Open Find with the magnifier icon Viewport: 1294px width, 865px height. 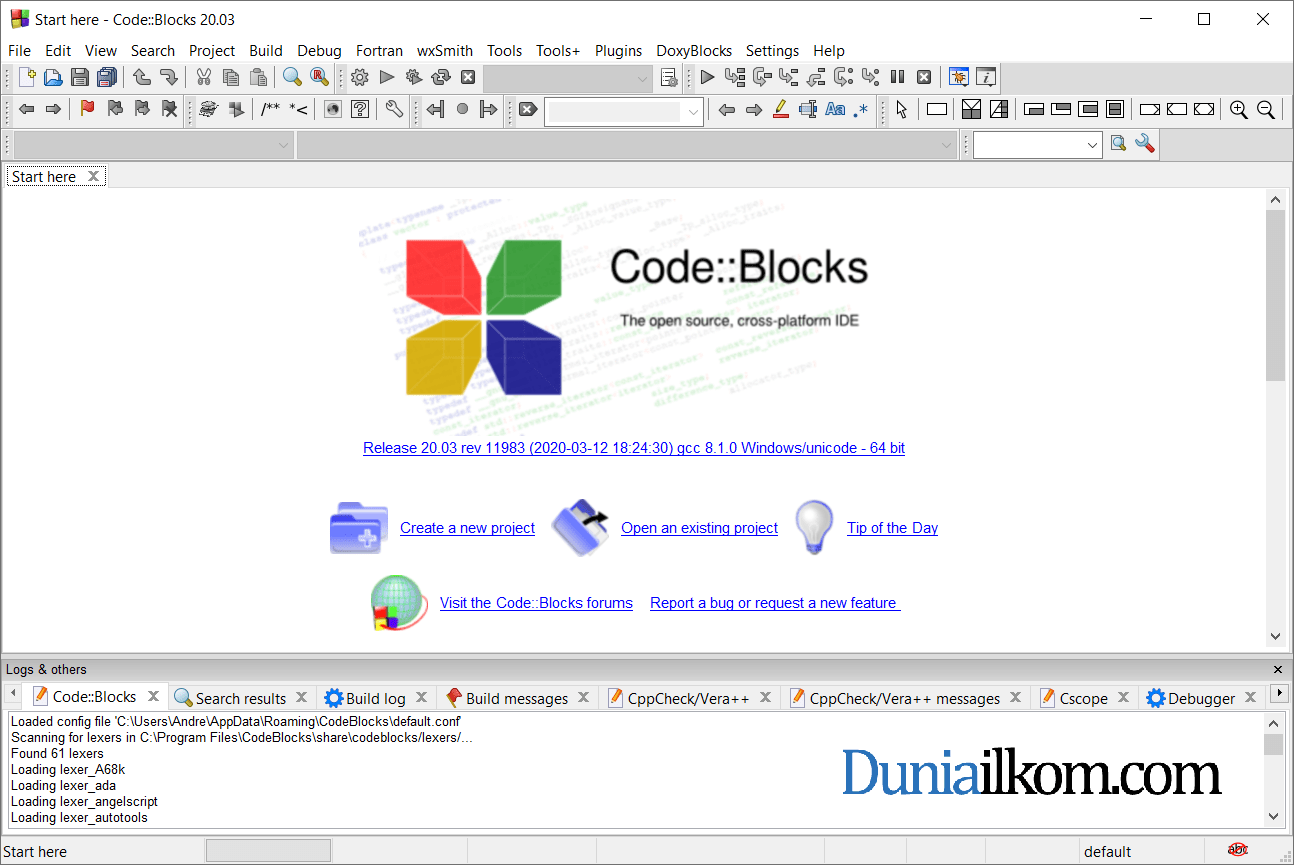pos(292,77)
